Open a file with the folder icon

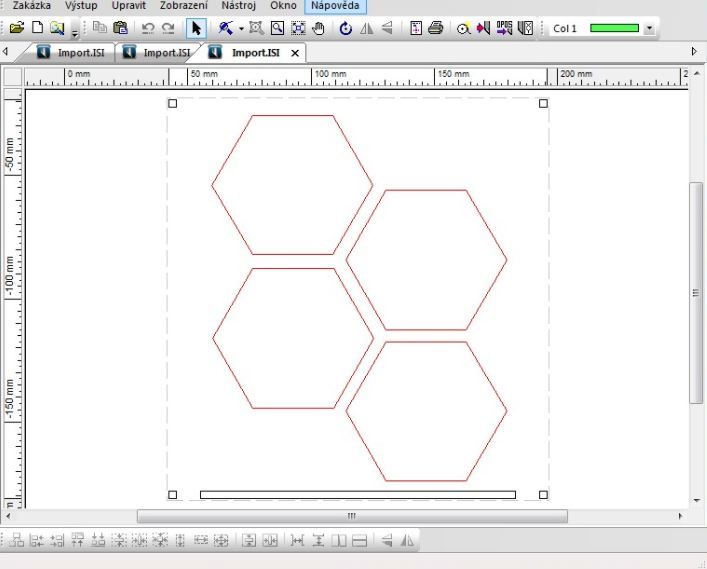(x=17, y=28)
